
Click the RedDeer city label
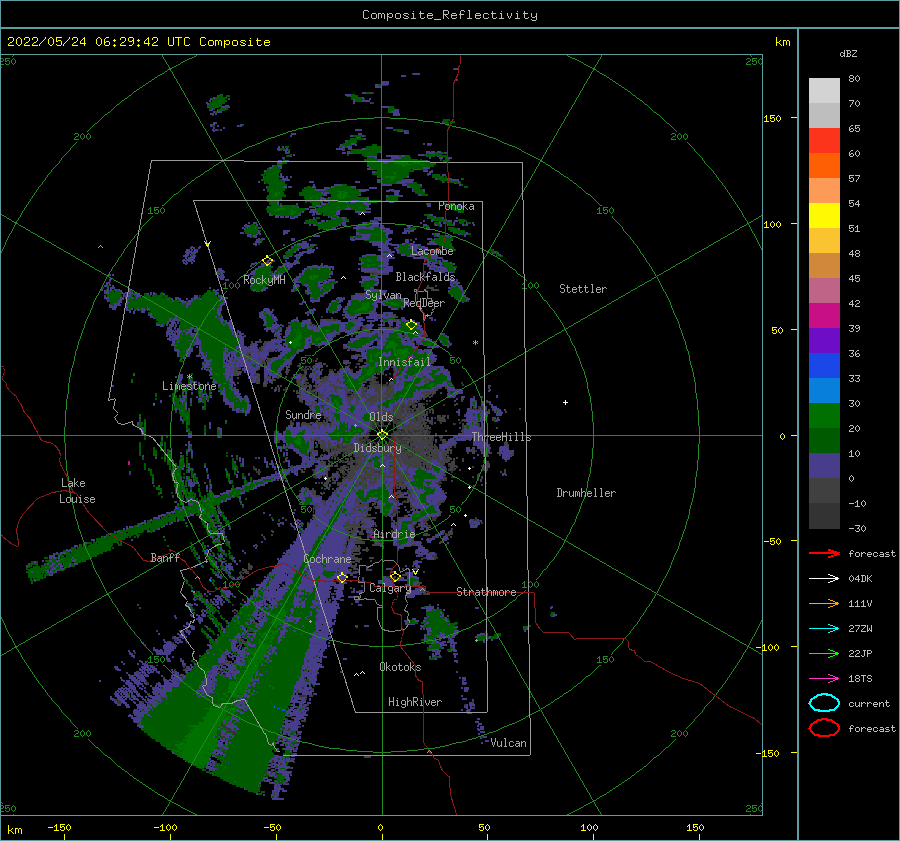424,303
